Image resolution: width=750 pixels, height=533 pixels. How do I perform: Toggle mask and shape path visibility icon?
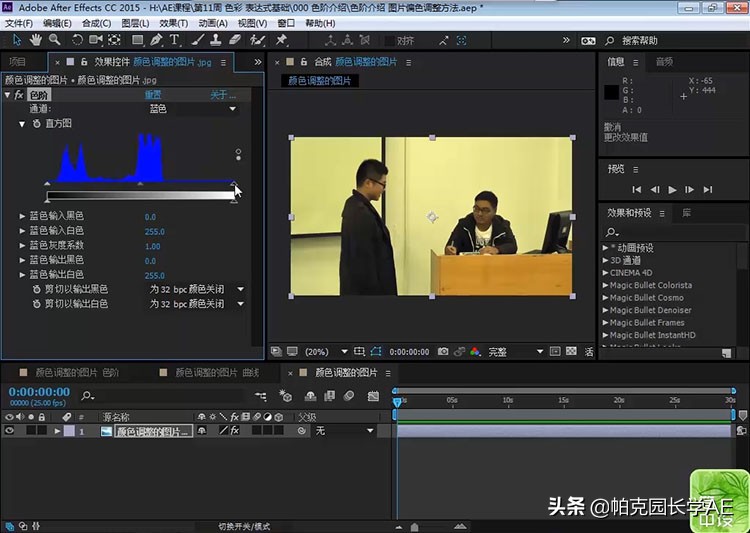tap(376, 352)
